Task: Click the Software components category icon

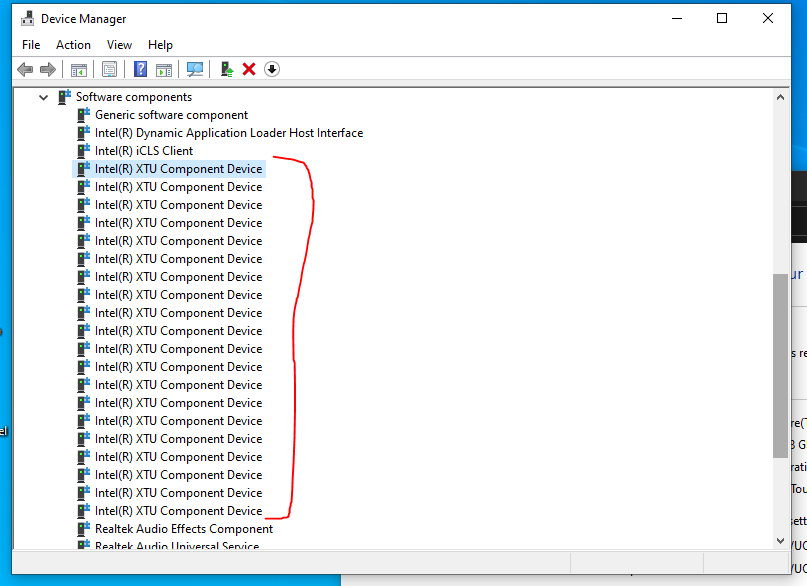Action: (64, 97)
